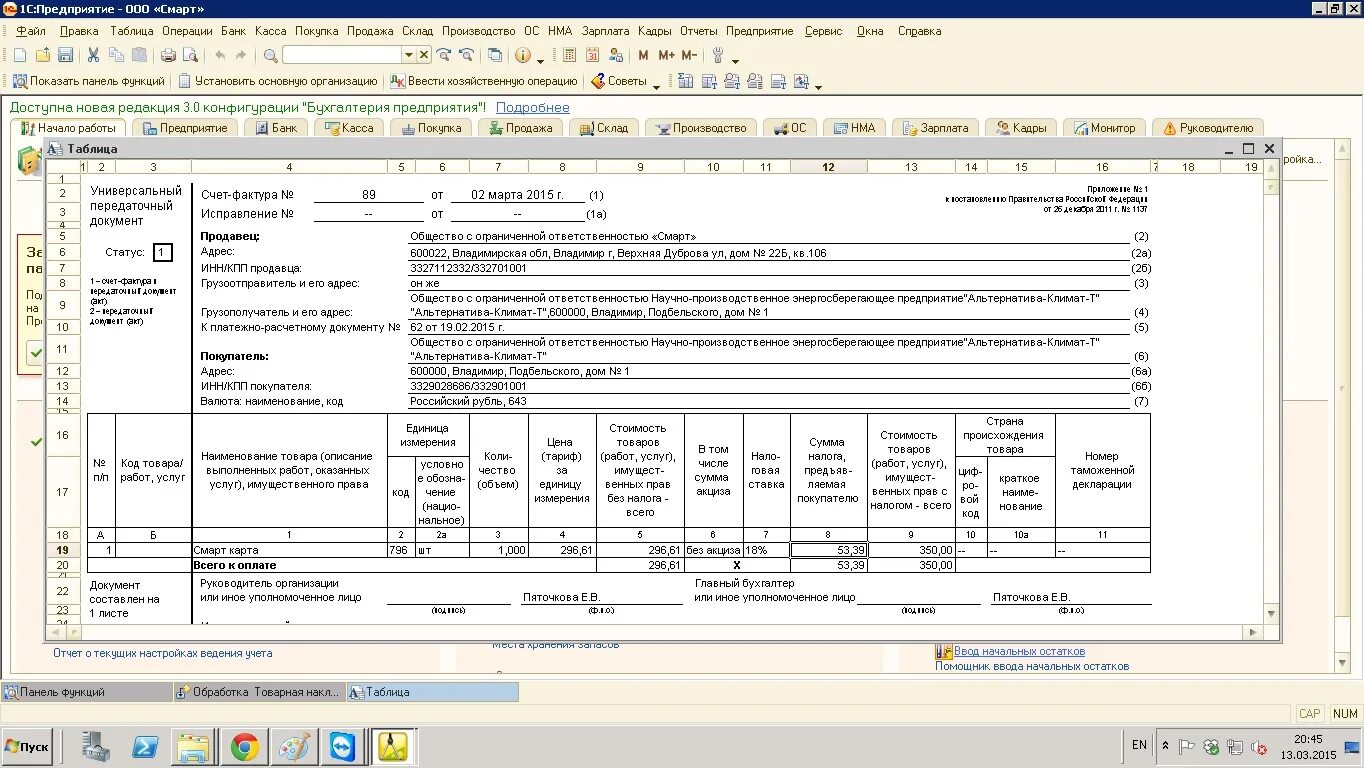
Task: Click the Paste clipboard icon
Action: point(139,55)
